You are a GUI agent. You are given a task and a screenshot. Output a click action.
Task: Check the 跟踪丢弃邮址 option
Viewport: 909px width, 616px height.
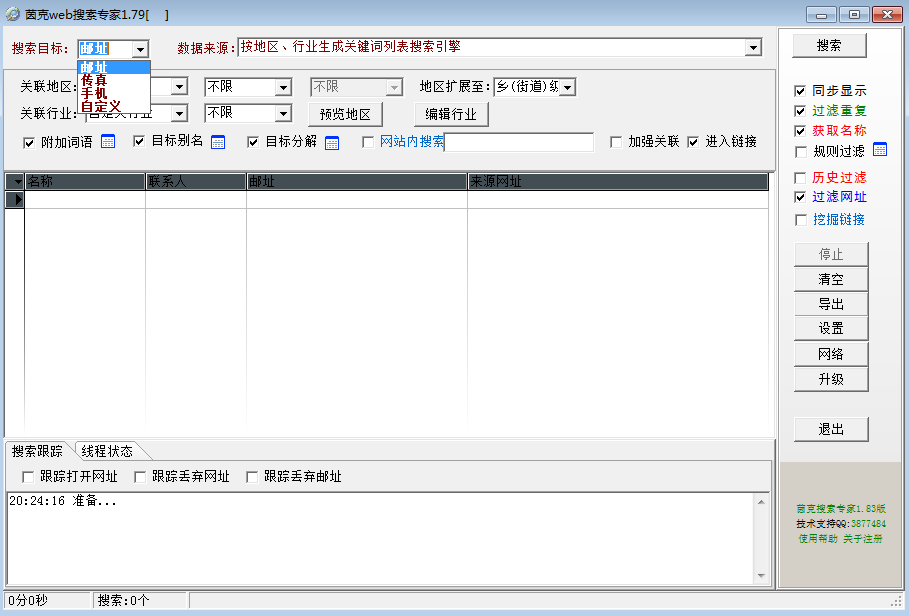pos(252,477)
